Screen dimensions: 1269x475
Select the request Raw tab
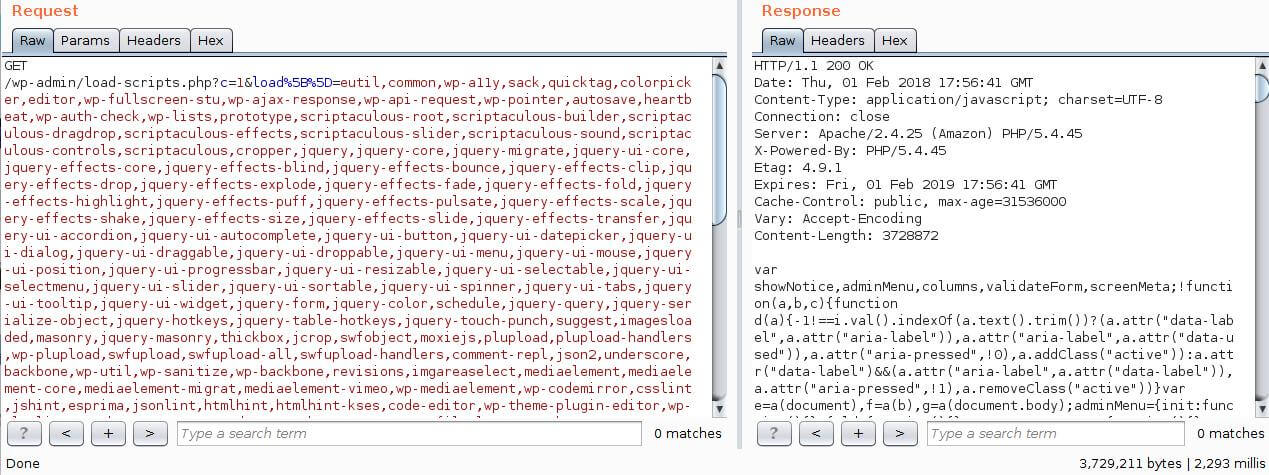[x=32, y=41]
